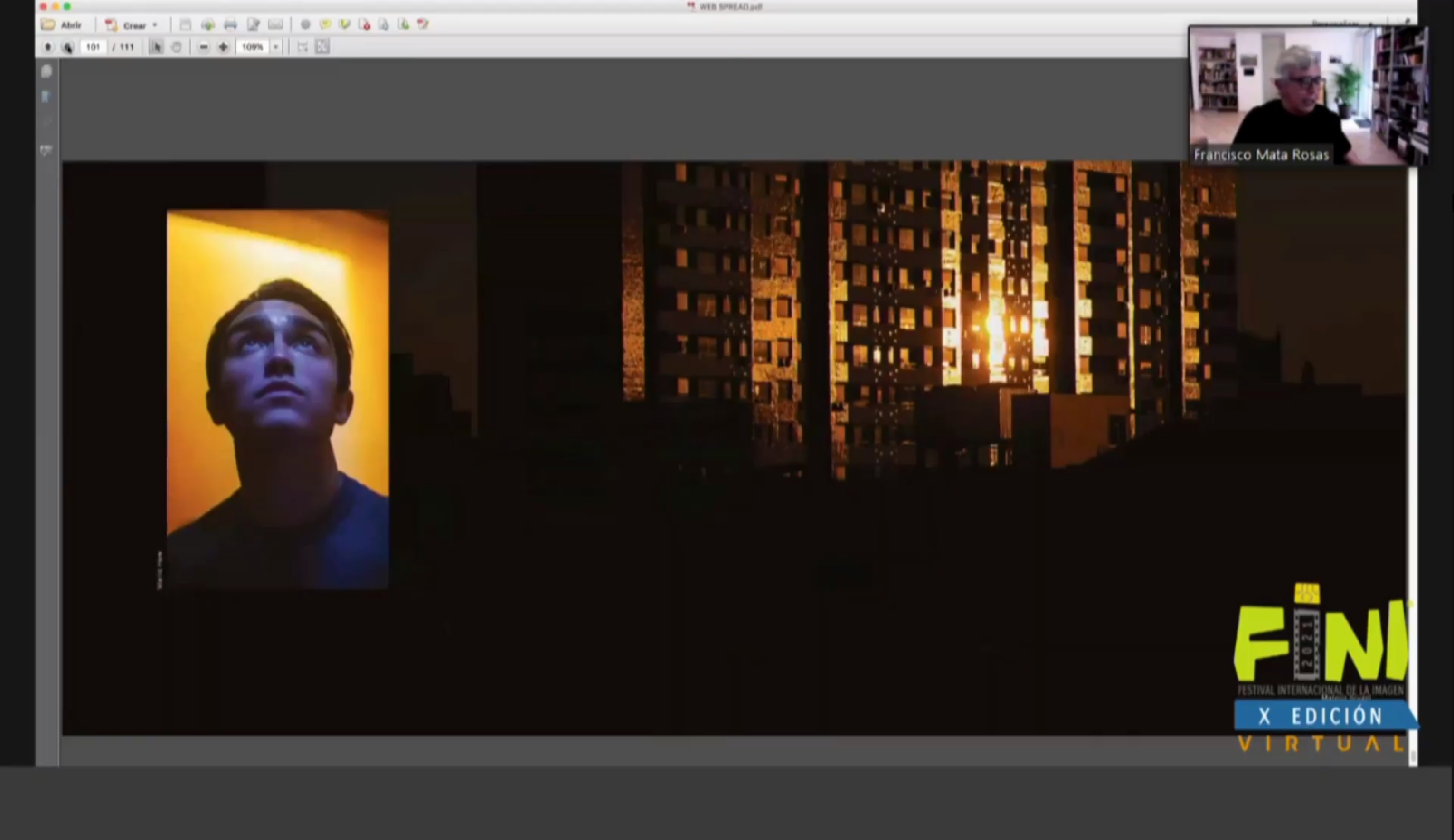1454x840 pixels.
Task: Click the page number field showing 101
Action: 93,47
